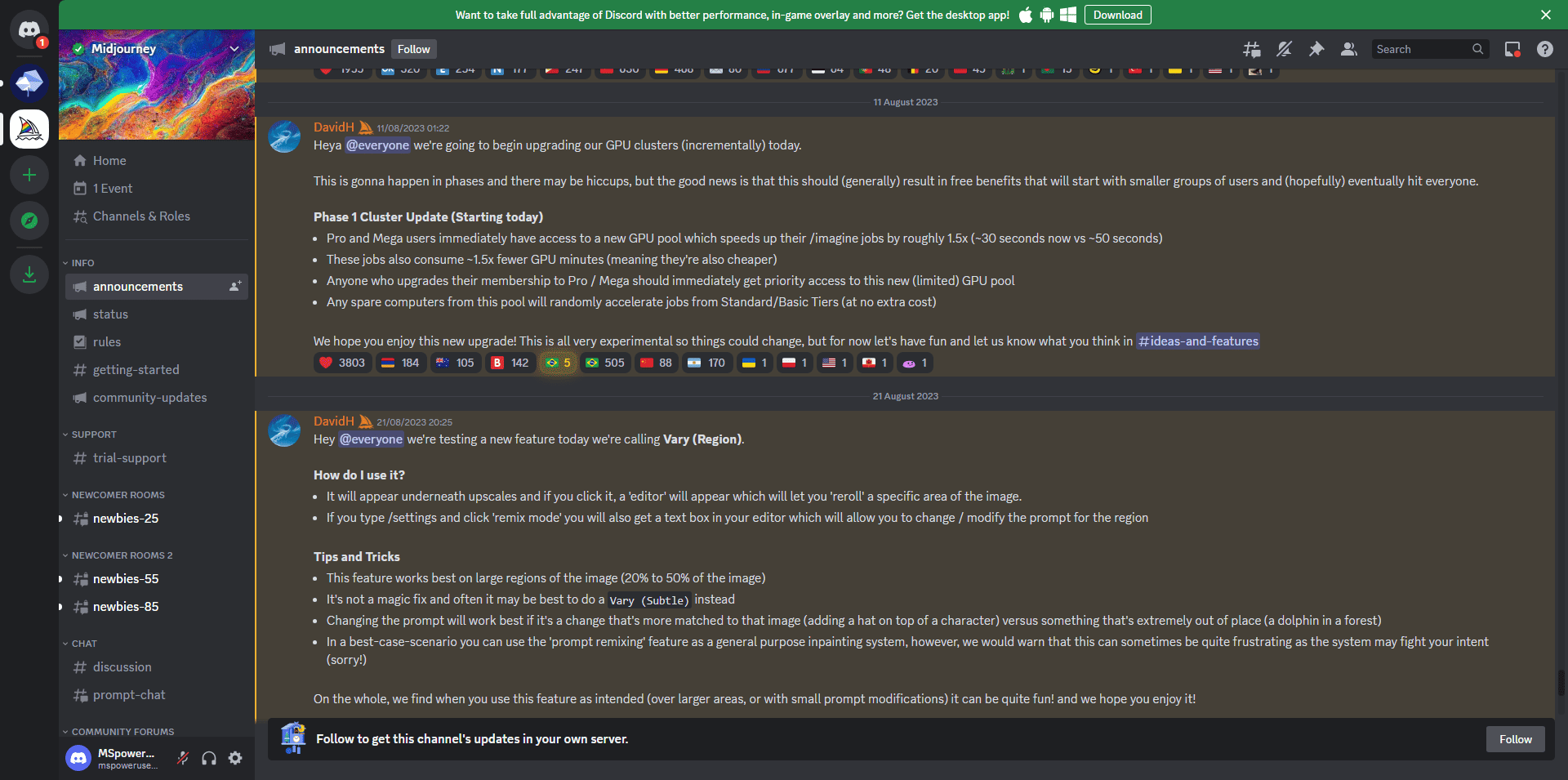Switch to the rules channel
Image resolution: width=1568 pixels, height=780 pixels.
click(157, 342)
